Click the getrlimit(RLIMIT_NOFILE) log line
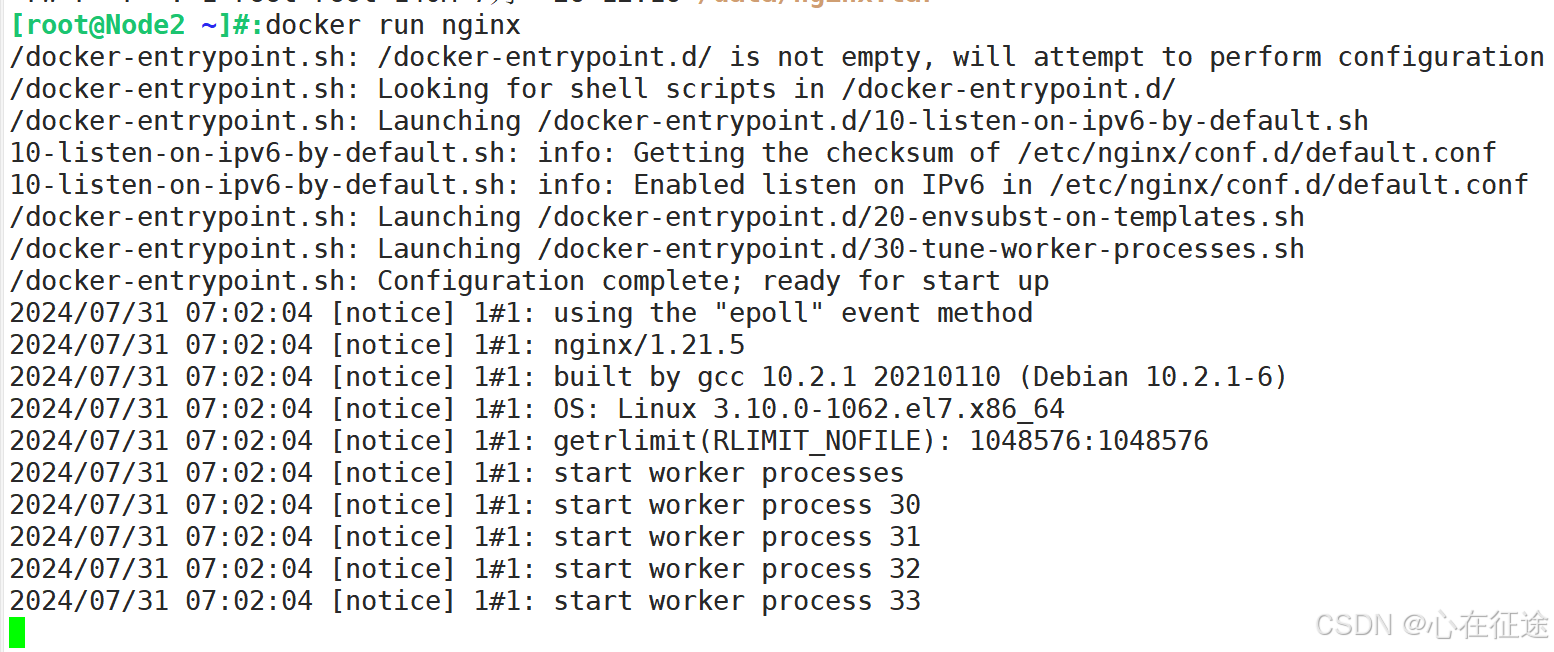 [x=609, y=441]
